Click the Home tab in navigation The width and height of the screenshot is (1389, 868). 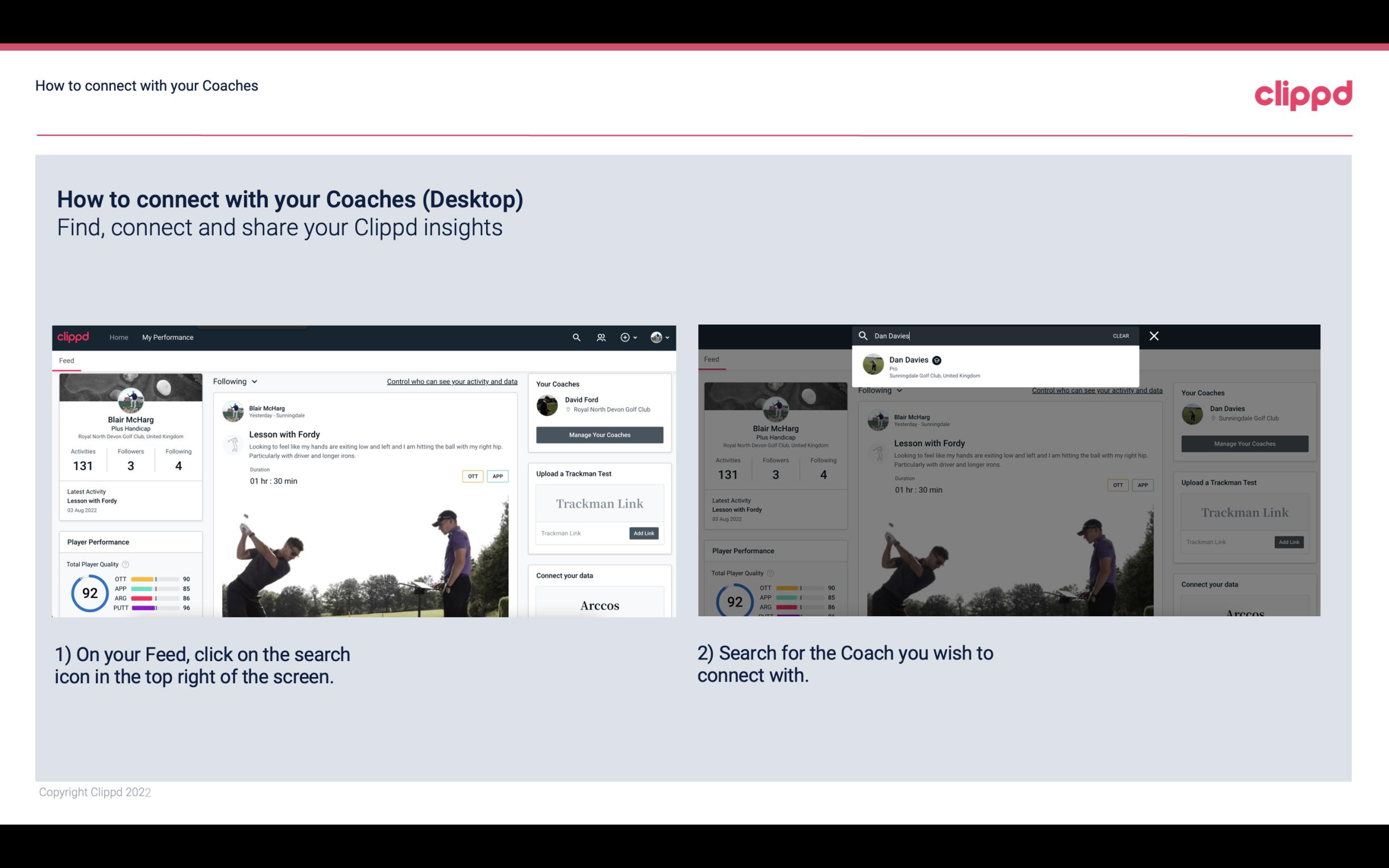(119, 337)
